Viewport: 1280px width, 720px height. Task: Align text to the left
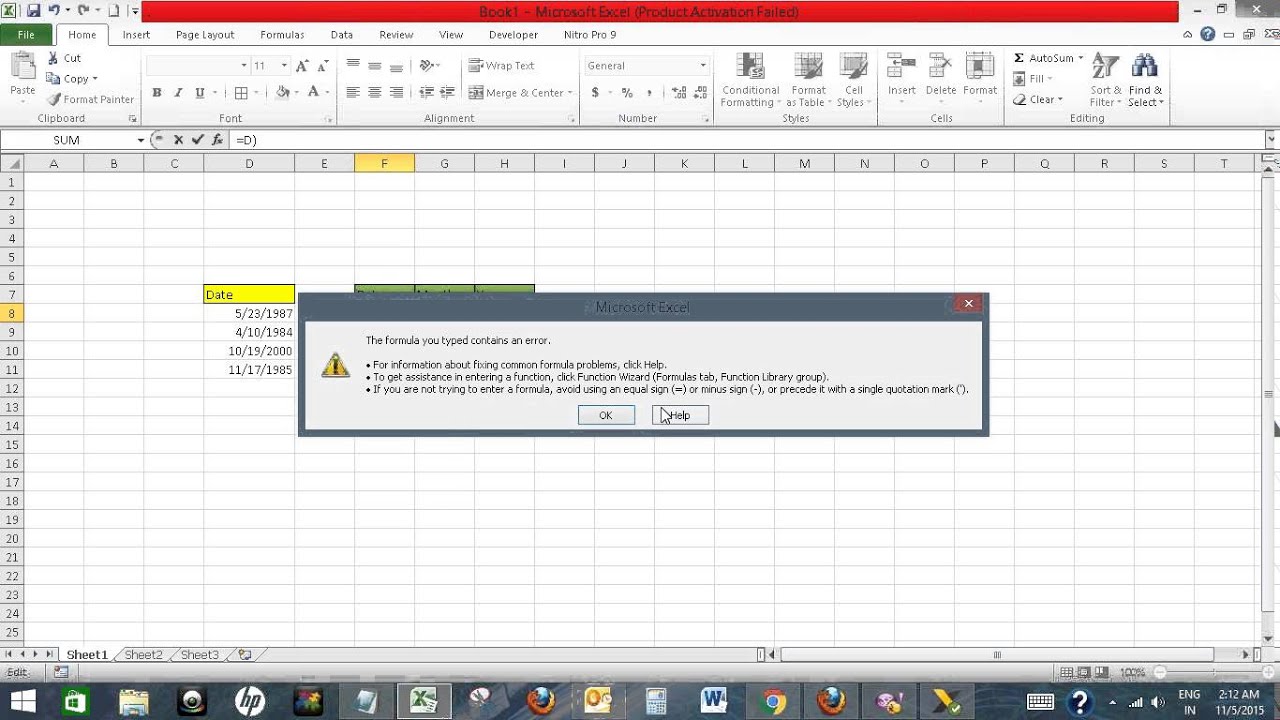(353, 93)
